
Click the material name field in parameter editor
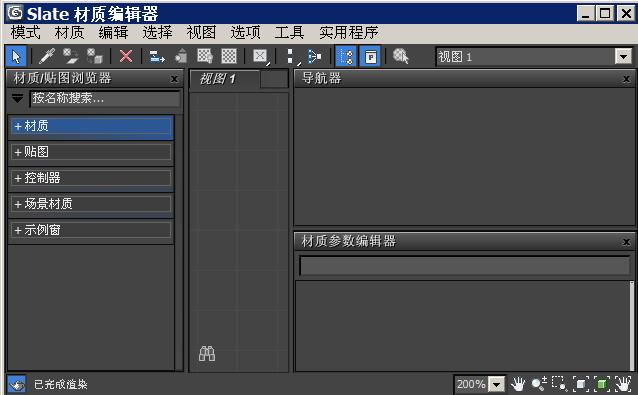[x=465, y=266]
